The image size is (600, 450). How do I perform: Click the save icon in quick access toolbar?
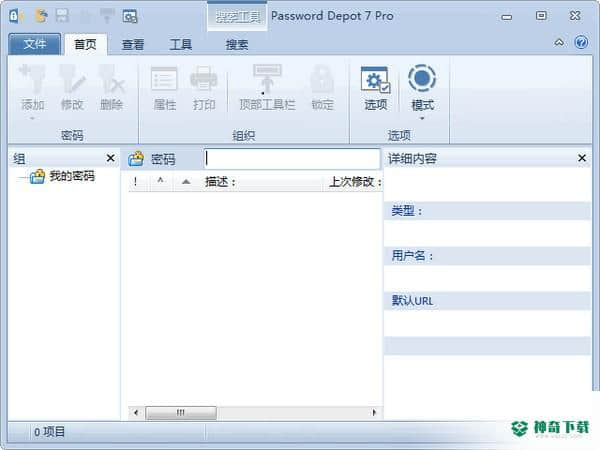62,16
